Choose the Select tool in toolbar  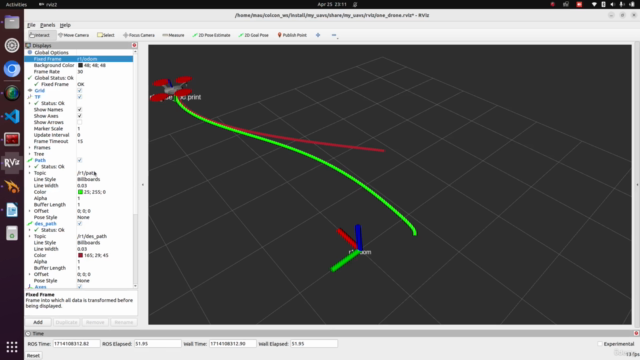[x=106, y=35]
